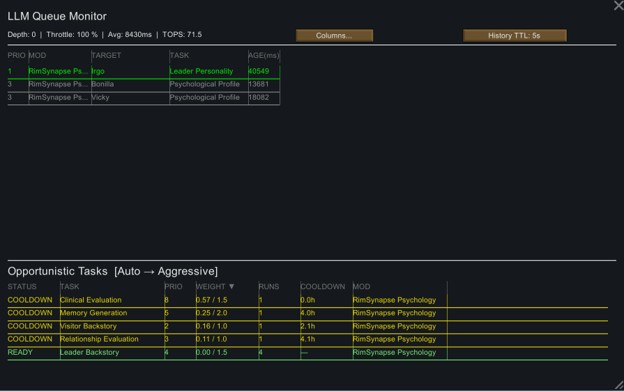This screenshot has width=624, height=391.
Task: Click the Depth / Throttle / Avg / TOPS status line
Action: (105, 35)
